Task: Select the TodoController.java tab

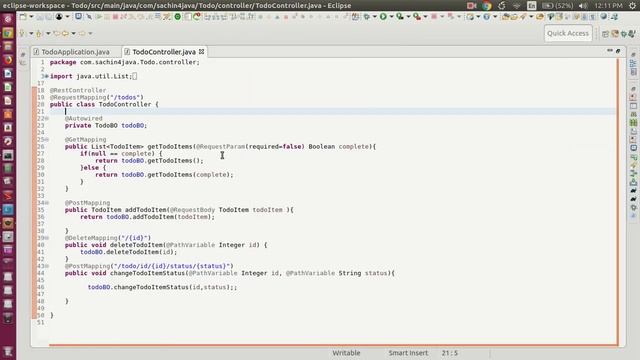Action: (163, 52)
